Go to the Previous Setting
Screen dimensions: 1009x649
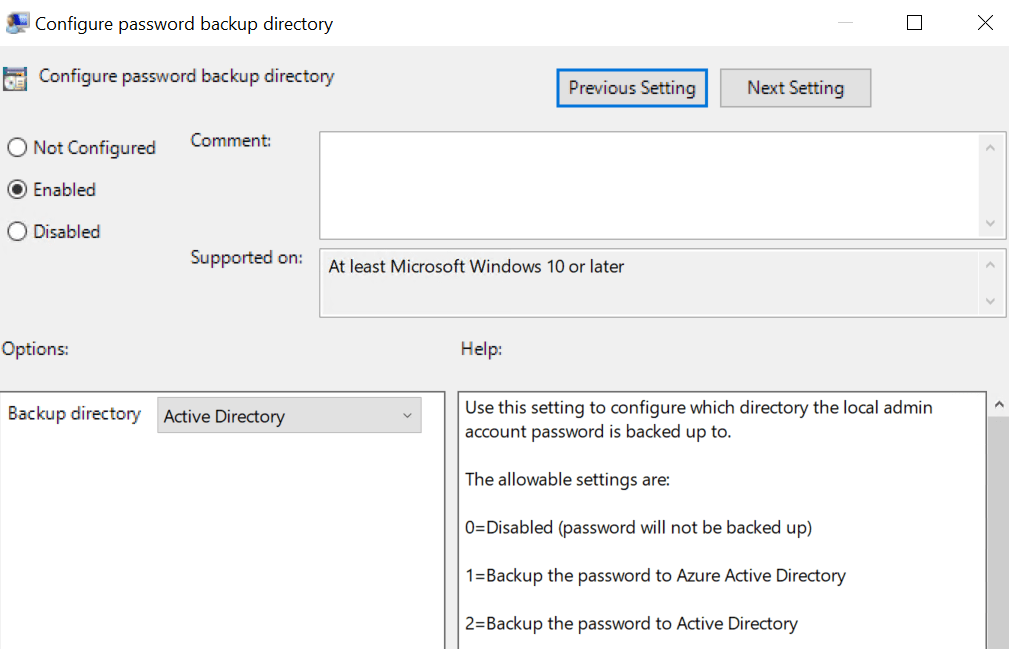point(632,88)
